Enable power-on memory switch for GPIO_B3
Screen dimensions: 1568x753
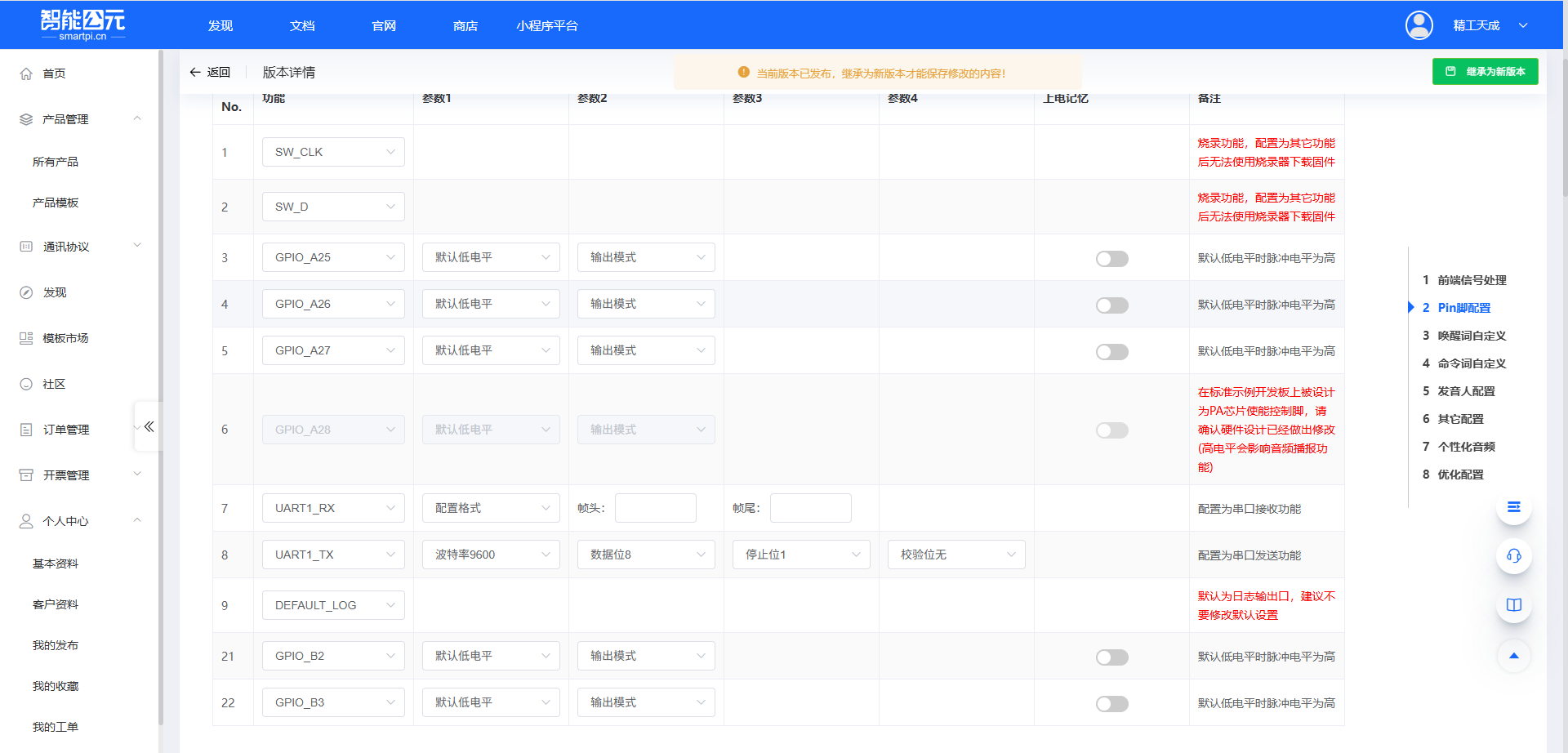click(x=1111, y=704)
